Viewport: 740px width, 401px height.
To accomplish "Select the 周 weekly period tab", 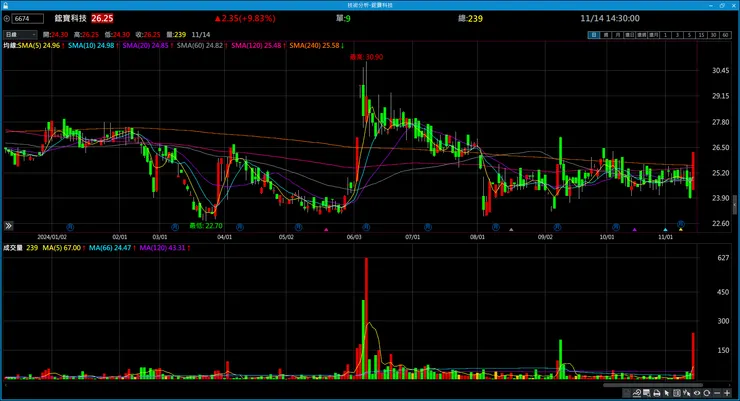I will pos(605,35).
